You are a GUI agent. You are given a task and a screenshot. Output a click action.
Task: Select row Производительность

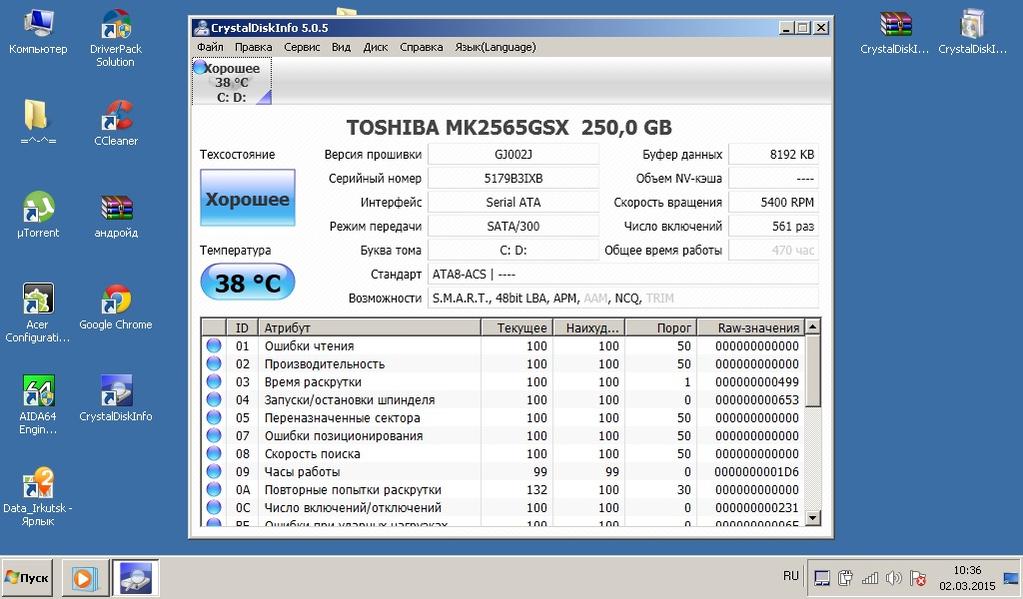pyautogui.click(x=504, y=364)
